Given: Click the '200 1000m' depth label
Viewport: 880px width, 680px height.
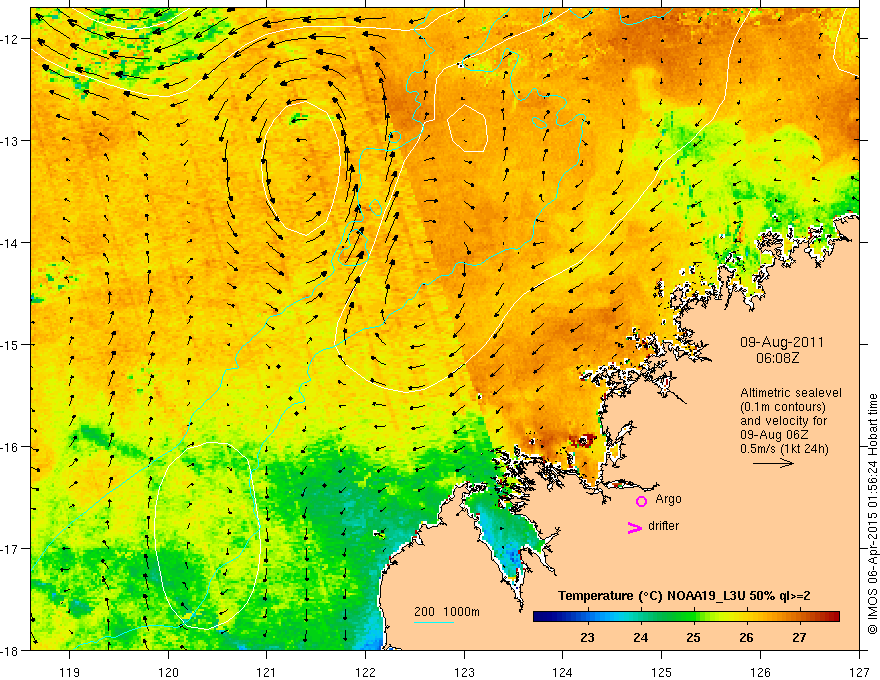Looking at the screenshot, I should click(x=447, y=612).
